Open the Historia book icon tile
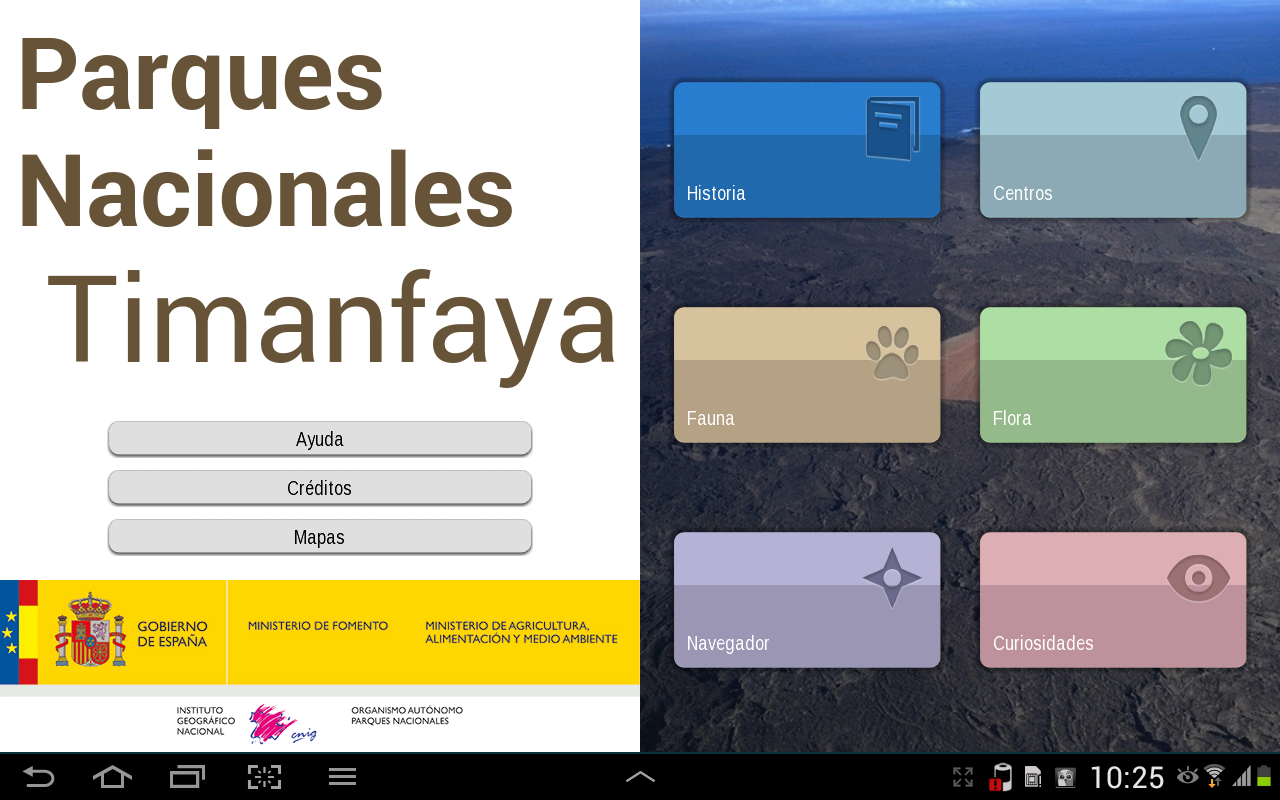1280x800 pixels. (x=892, y=128)
